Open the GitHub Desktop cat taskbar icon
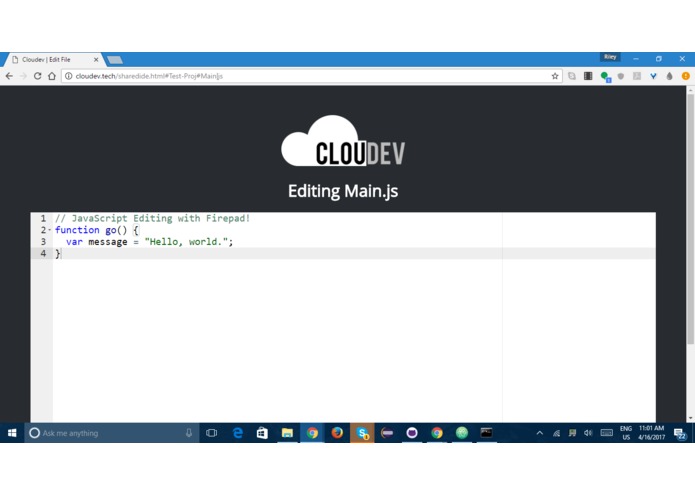 (412, 433)
